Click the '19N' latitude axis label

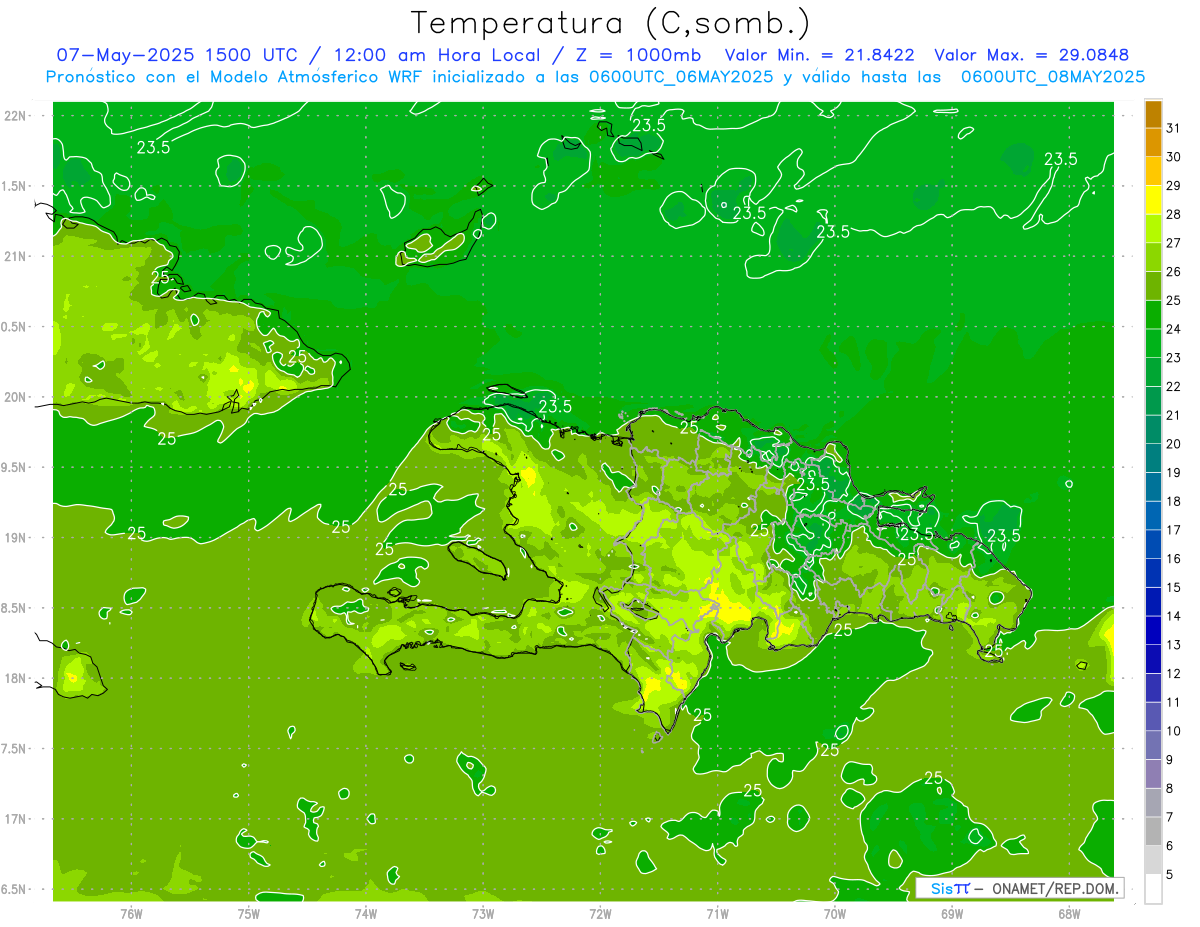(x=14, y=537)
